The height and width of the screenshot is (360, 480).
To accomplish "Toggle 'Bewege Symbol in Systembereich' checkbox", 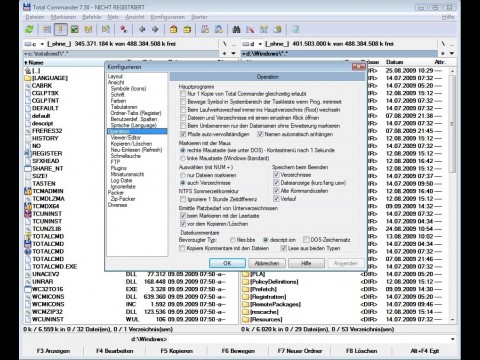I will tap(183, 102).
